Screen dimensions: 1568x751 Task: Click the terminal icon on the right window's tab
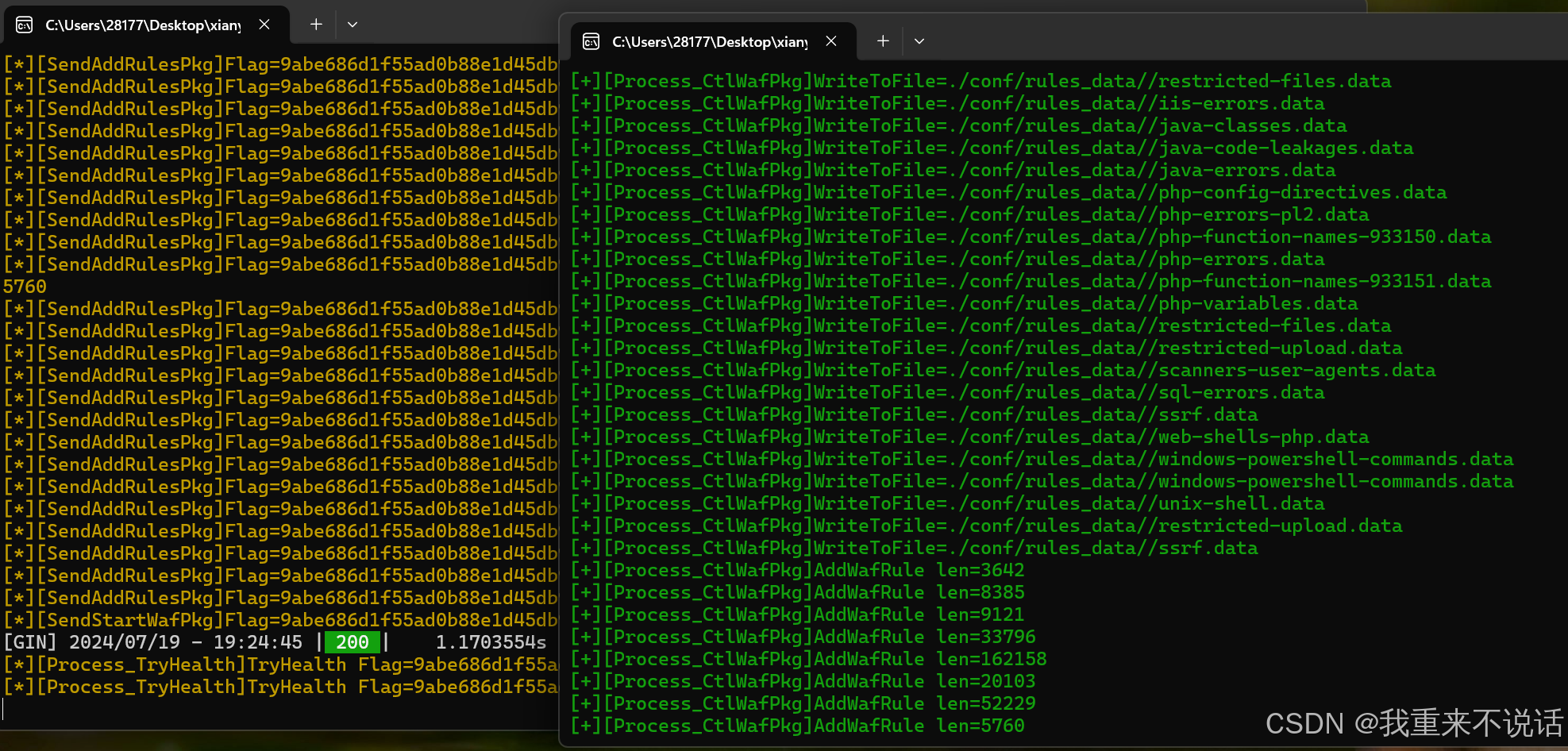(591, 41)
